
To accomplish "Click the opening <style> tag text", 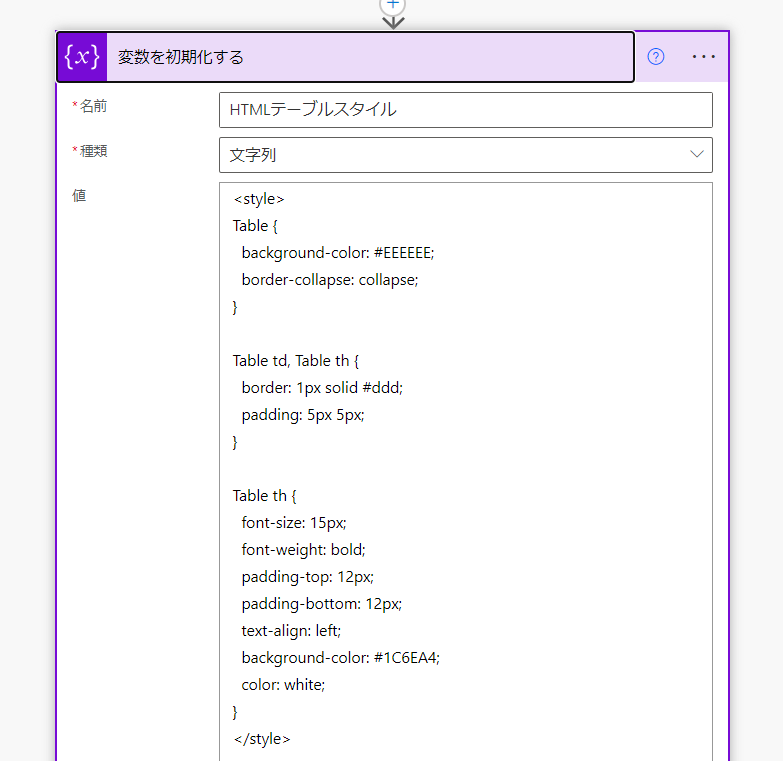I will point(259,199).
